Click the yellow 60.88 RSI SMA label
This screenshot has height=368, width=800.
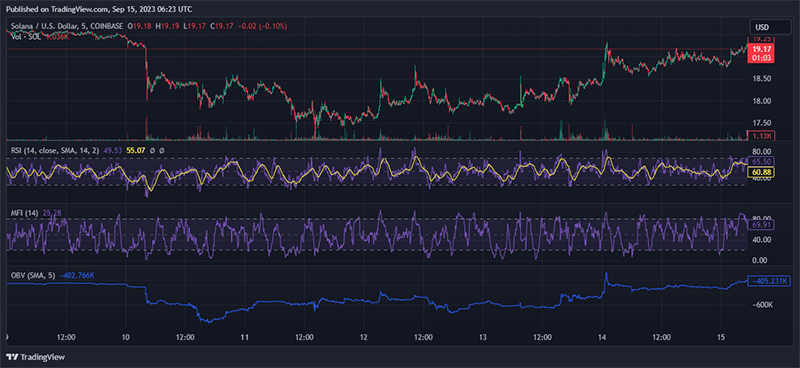tap(761, 173)
